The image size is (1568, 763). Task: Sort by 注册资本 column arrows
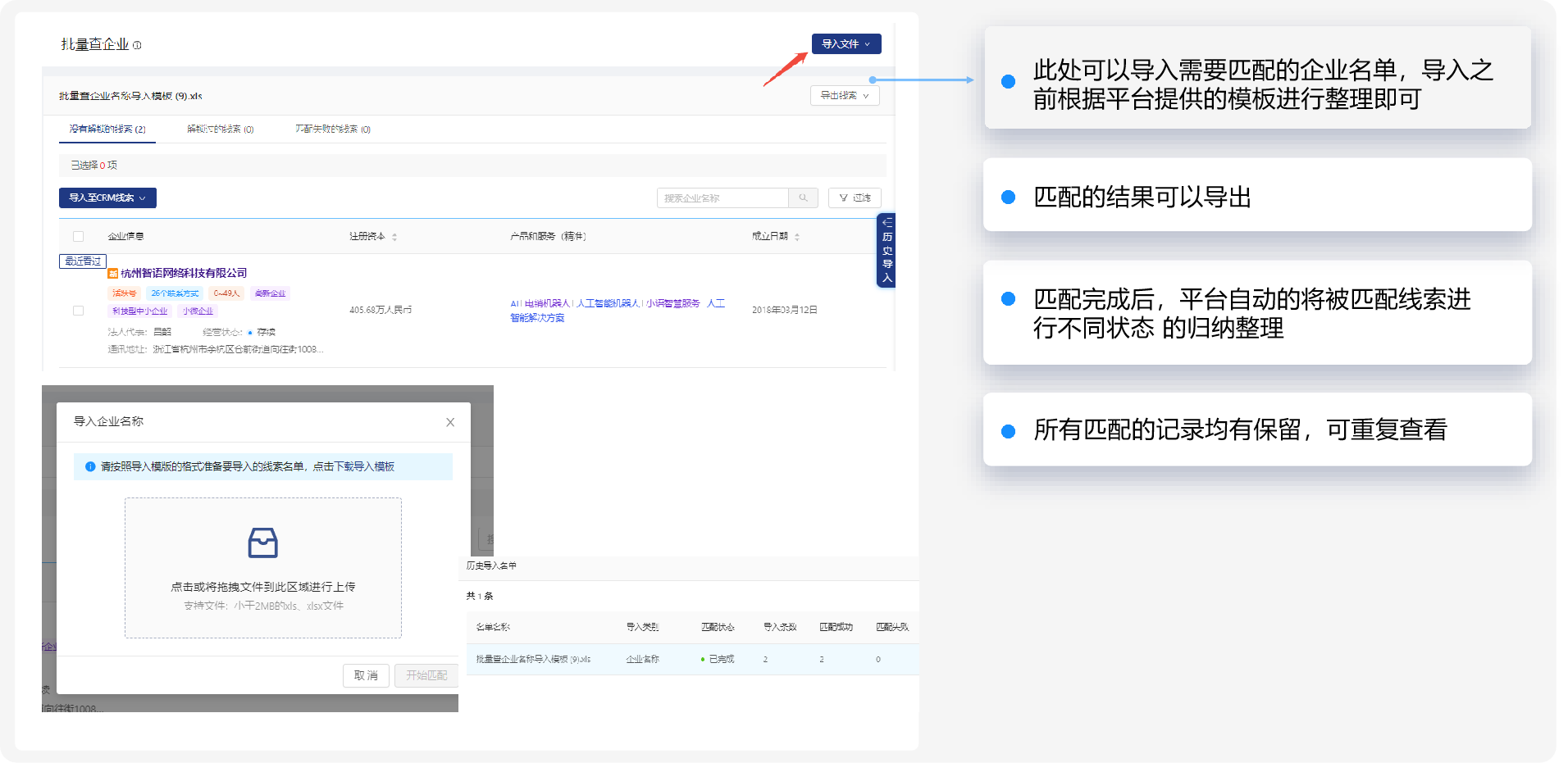tap(394, 237)
